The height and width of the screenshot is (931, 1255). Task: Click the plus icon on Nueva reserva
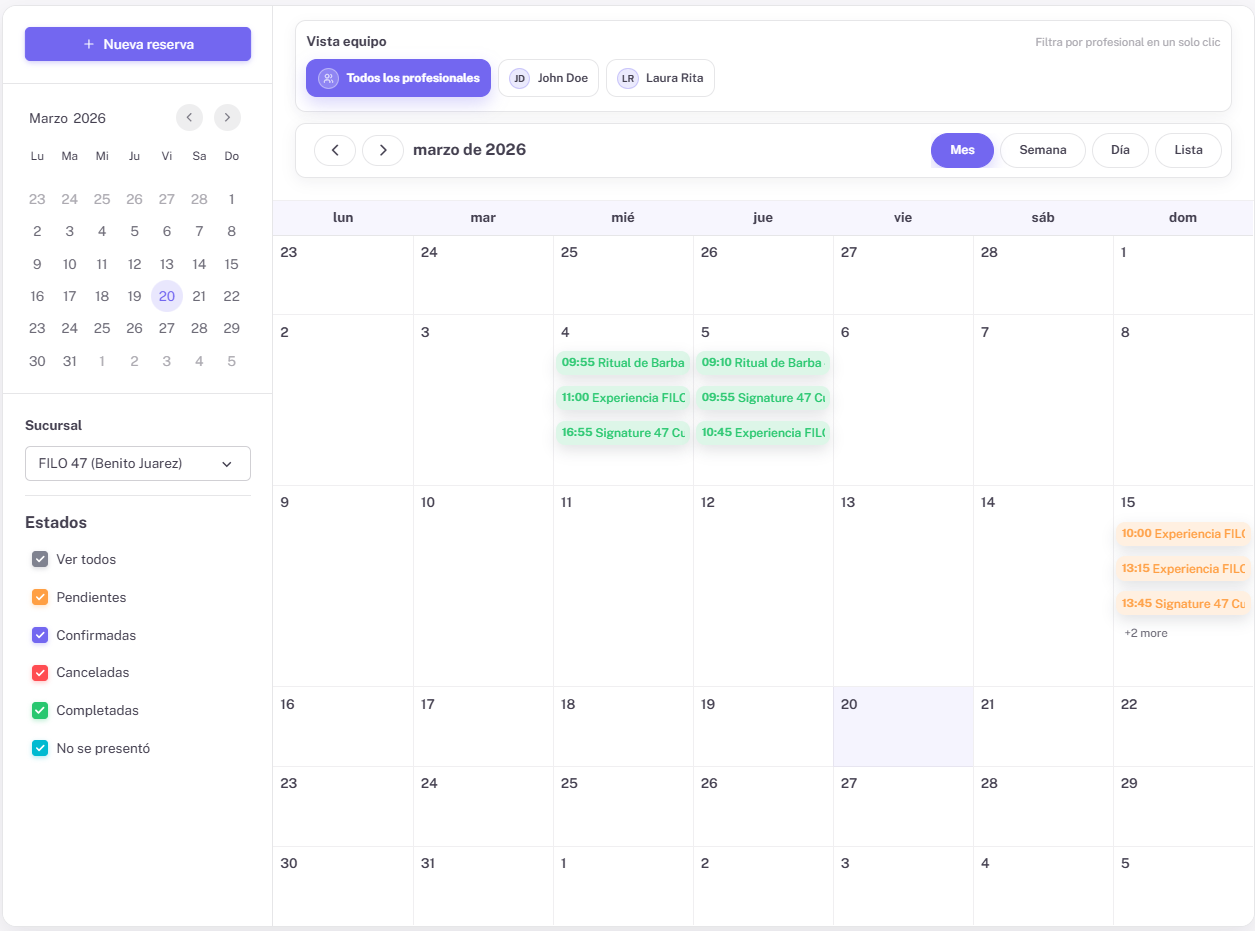click(89, 44)
